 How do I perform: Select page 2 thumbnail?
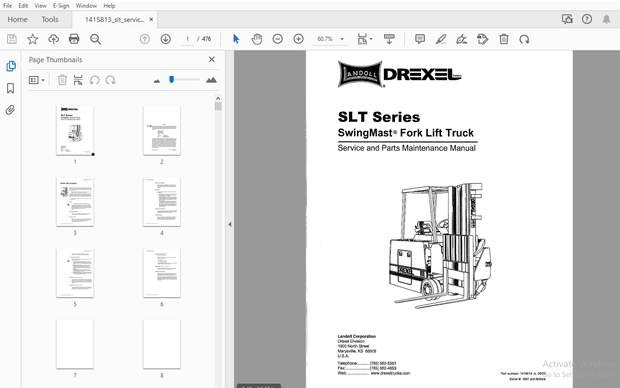point(162,131)
